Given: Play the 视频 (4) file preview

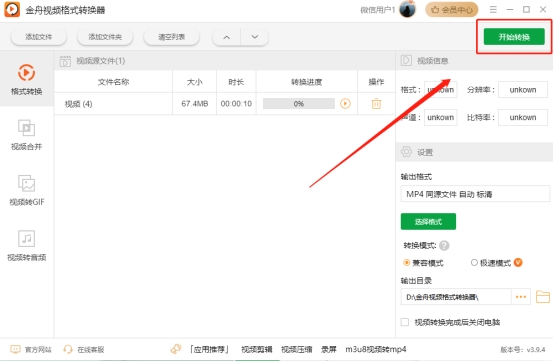Looking at the screenshot, I should [x=345, y=103].
